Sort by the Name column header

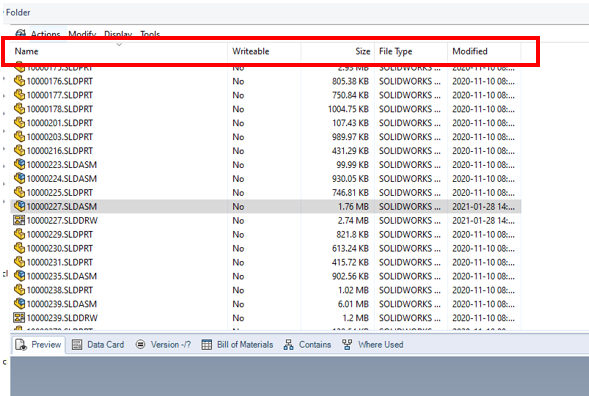[x=26, y=51]
